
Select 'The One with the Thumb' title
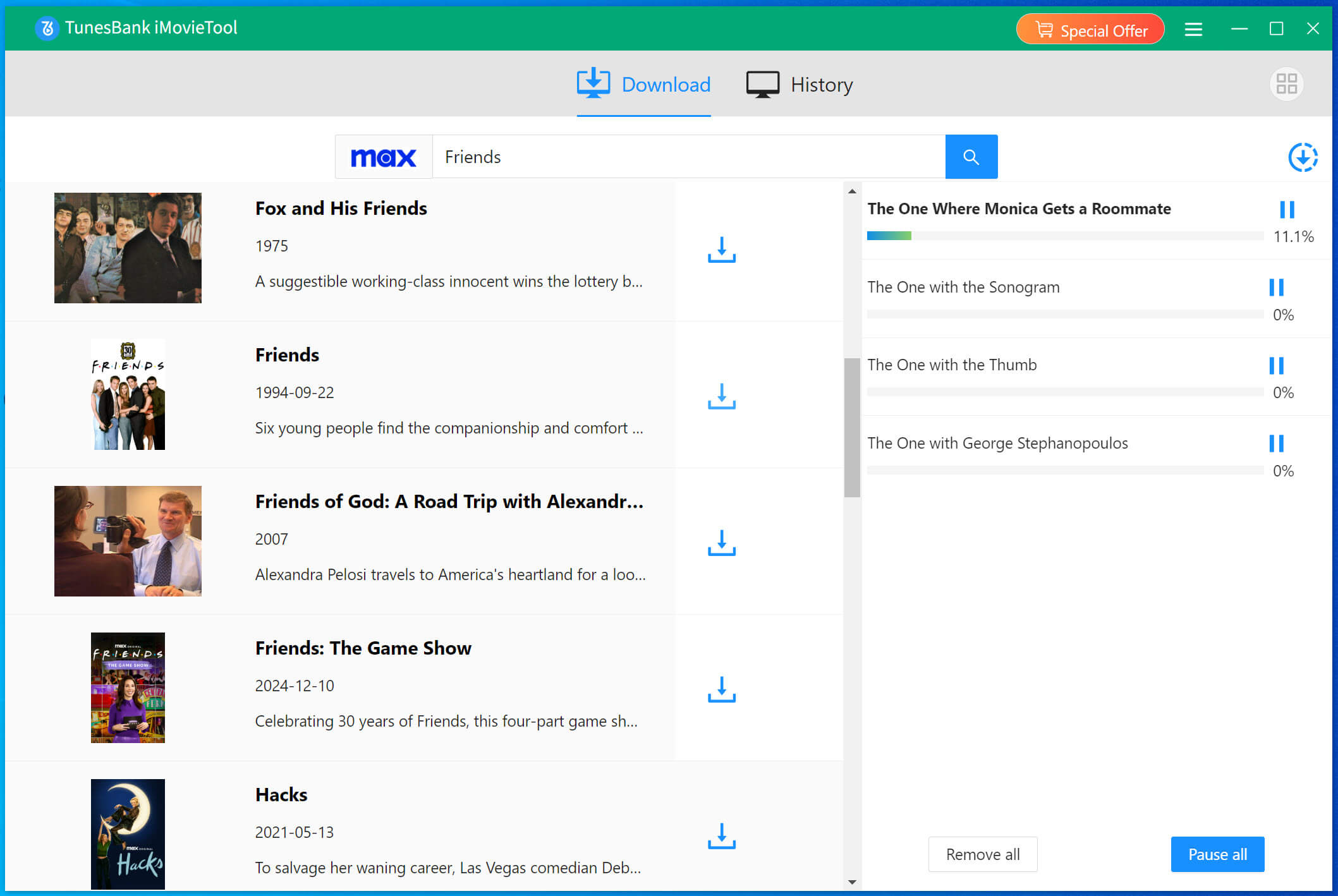tap(952, 365)
